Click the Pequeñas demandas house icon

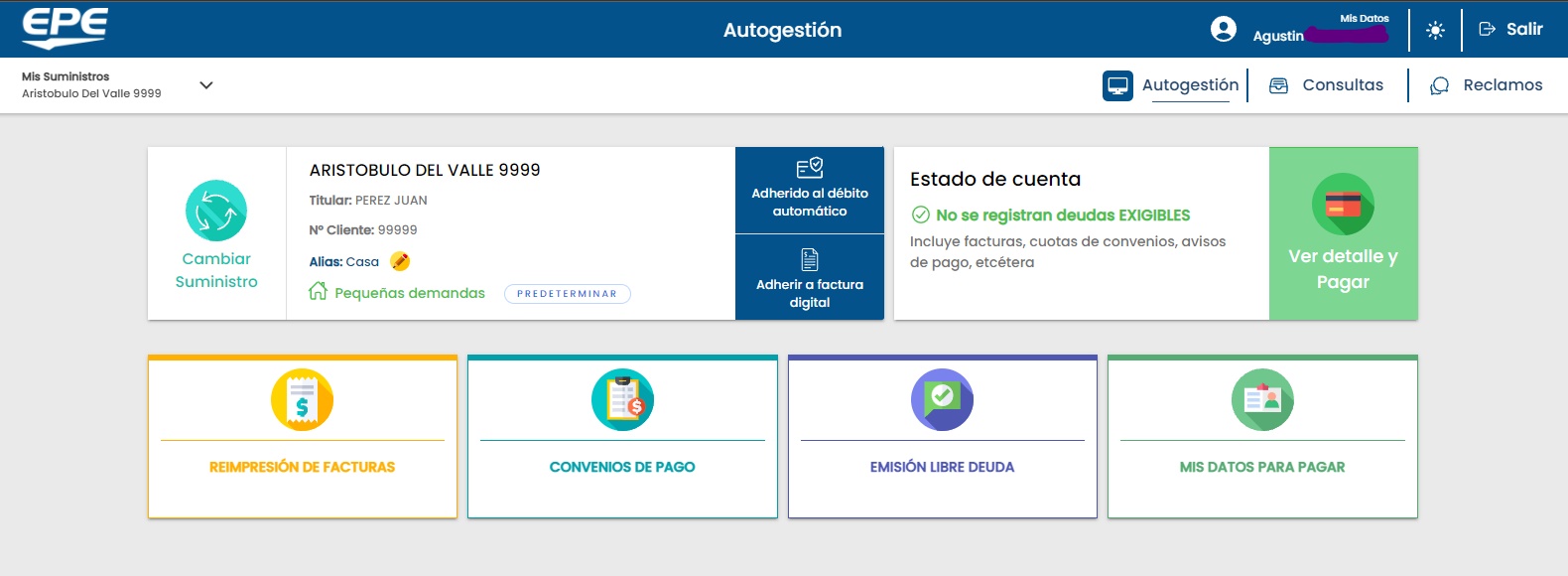tap(318, 291)
